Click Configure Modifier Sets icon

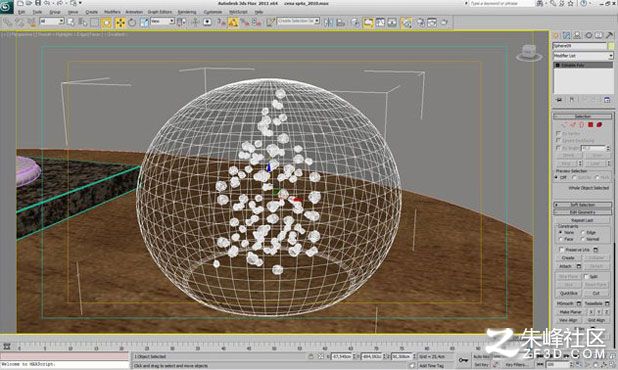(607, 100)
